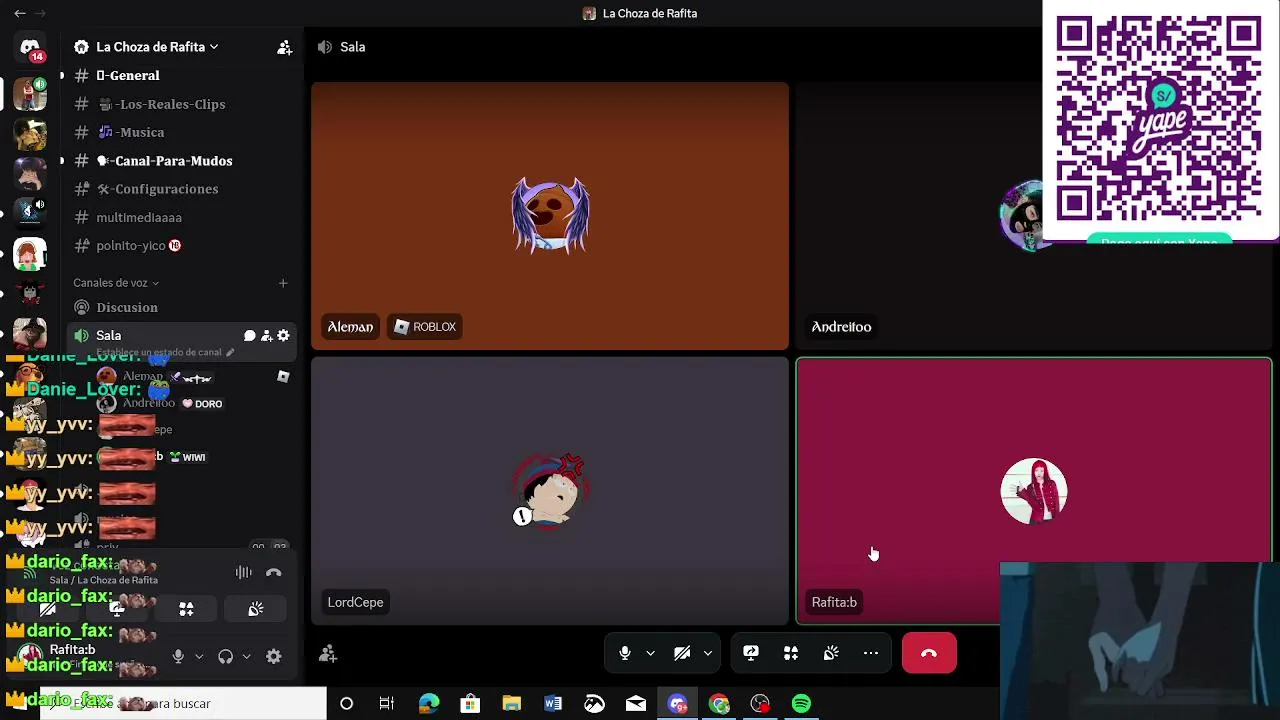Image resolution: width=1280 pixels, height=720 pixels.
Task: Turn on the camera in the call control bar
Action: pos(682,653)
